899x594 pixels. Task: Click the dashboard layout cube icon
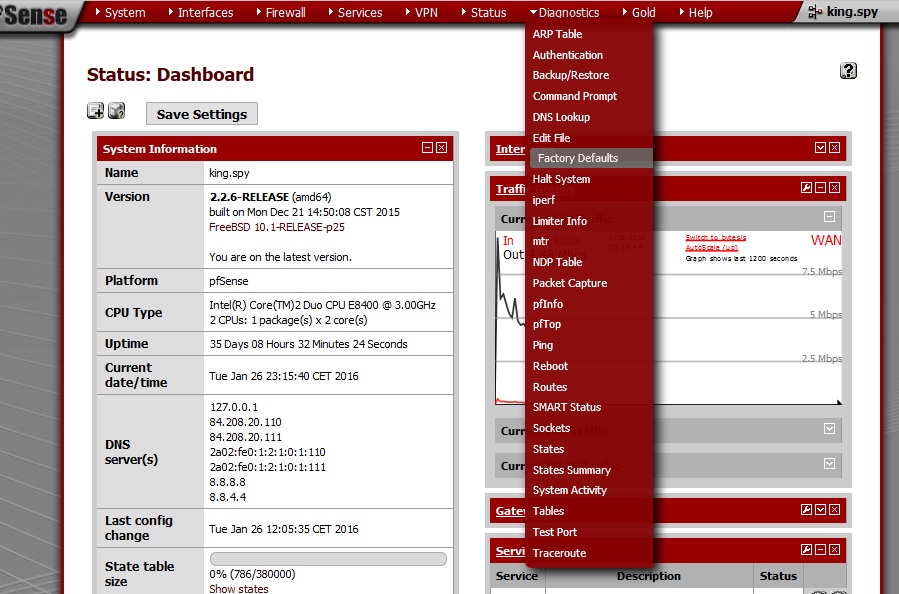116,110
